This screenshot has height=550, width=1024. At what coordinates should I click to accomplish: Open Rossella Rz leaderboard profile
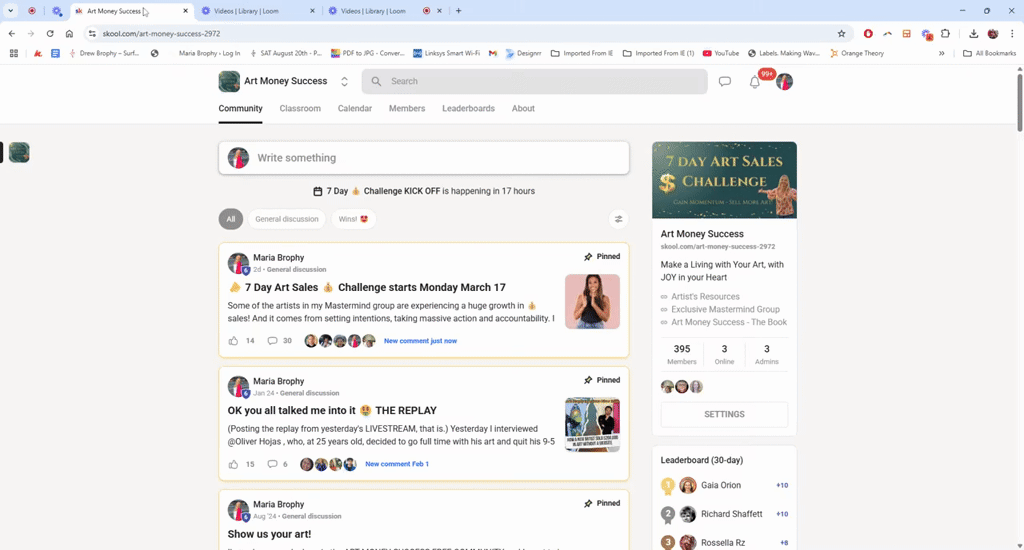tap(723, 543)
